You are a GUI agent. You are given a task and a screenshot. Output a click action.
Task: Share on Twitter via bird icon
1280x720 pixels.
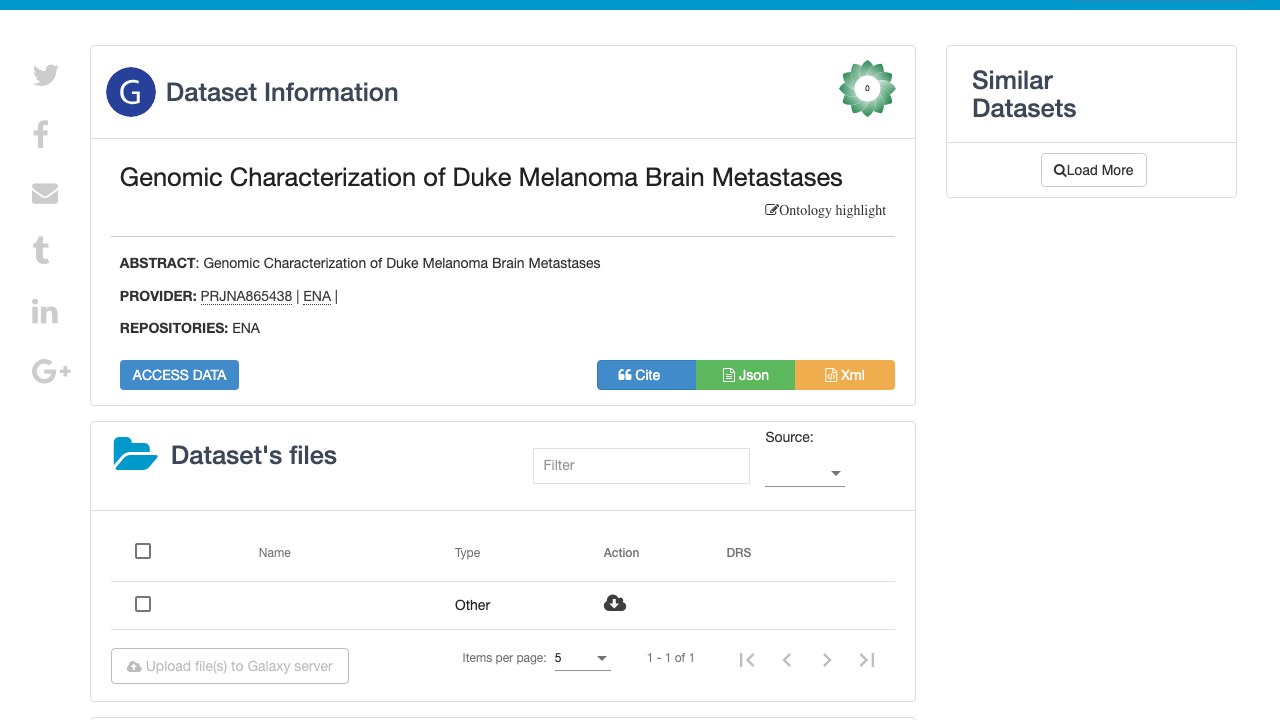(x=46, y=75)
